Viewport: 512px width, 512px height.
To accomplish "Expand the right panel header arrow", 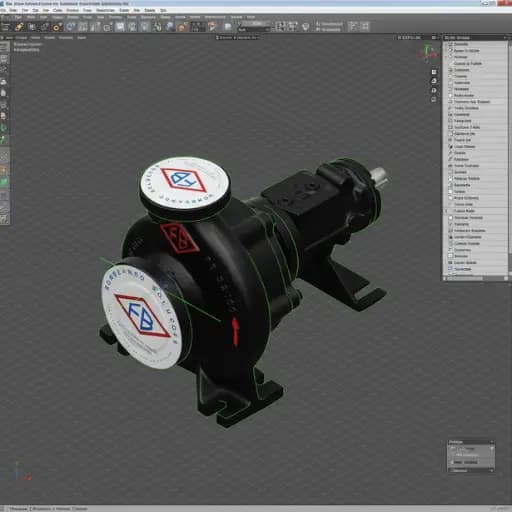I will [x=506, y=38].
